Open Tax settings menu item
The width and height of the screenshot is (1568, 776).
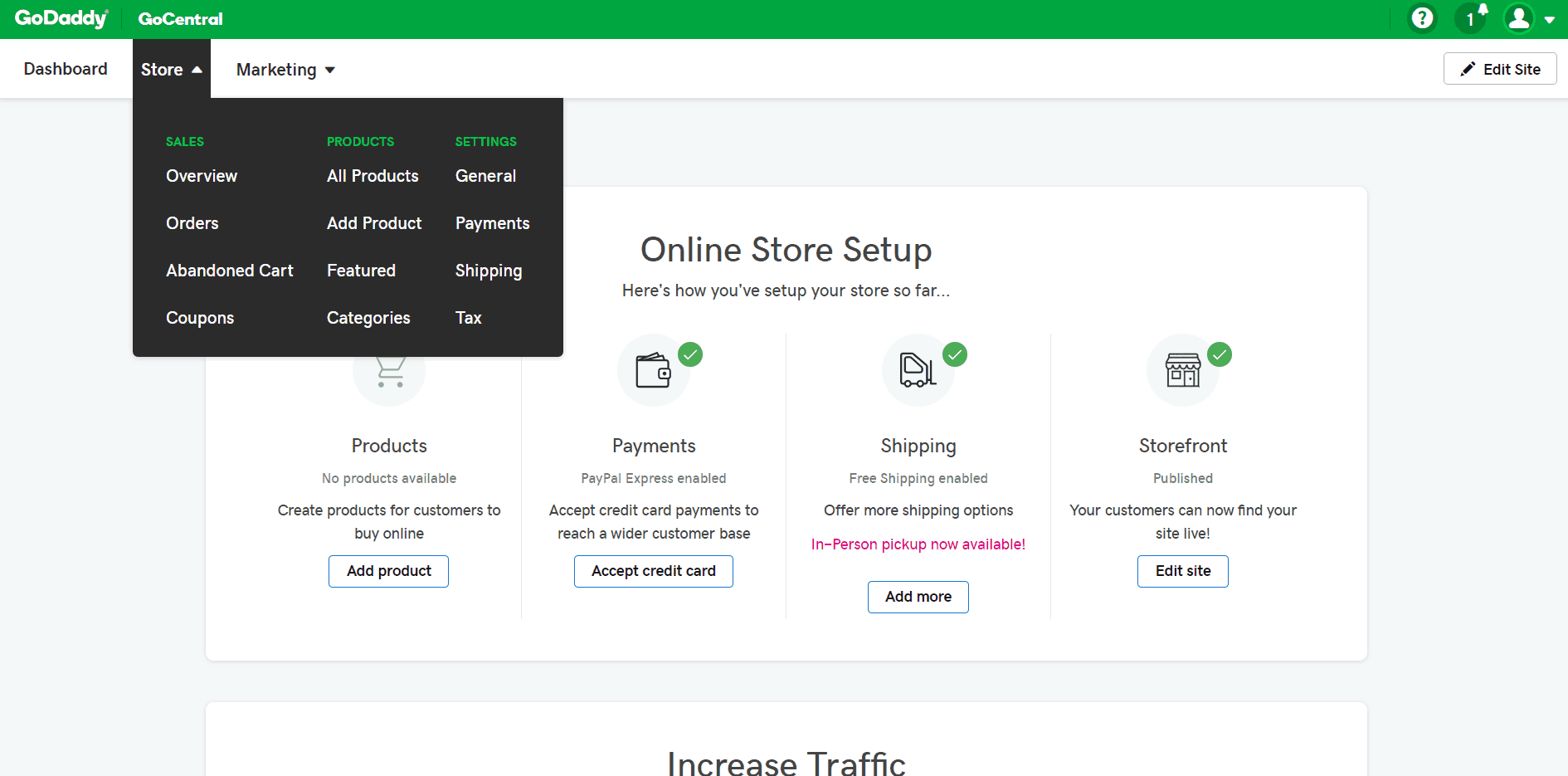point(468,318)
